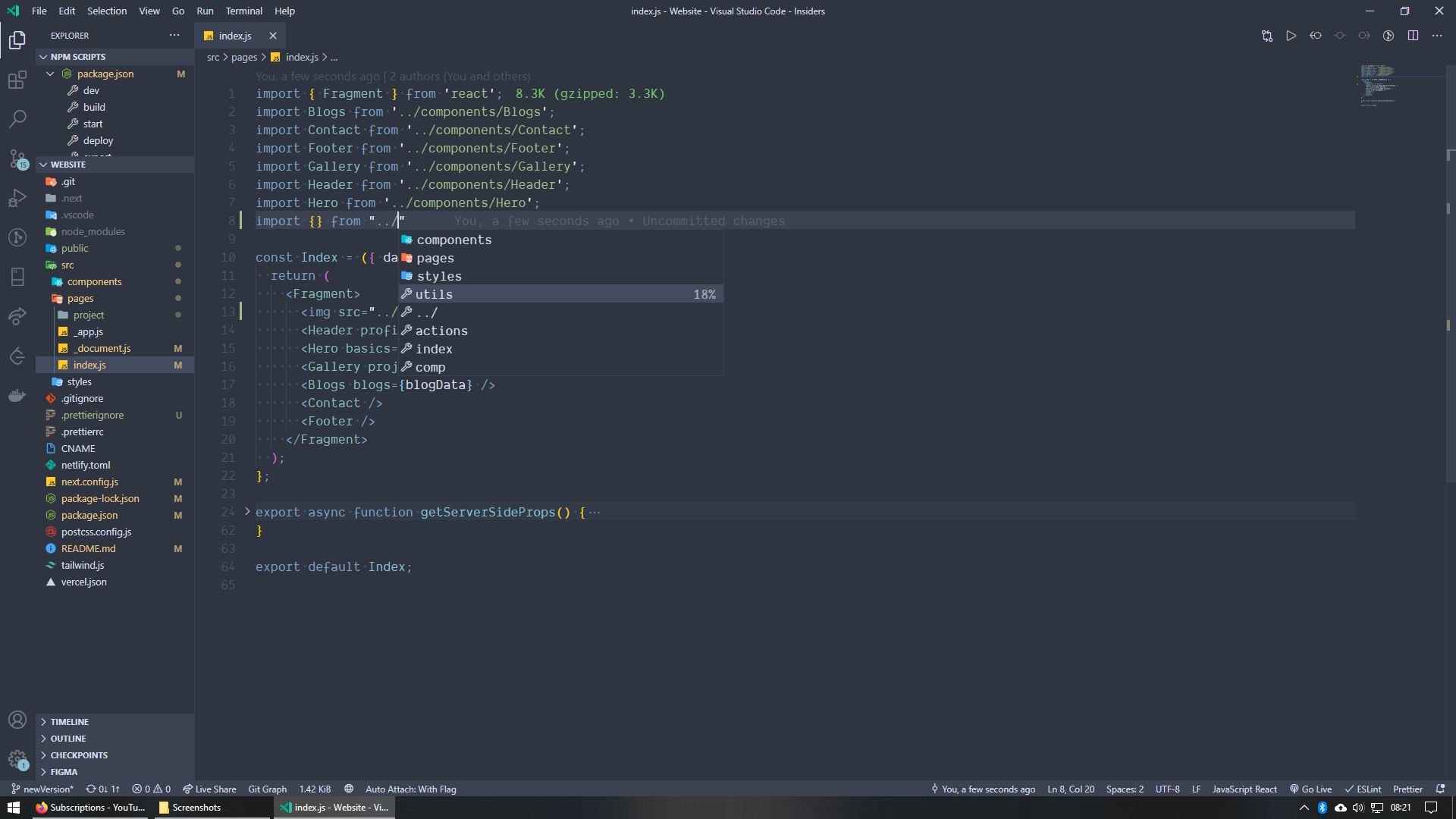Screen dimensions: 1456x819
Task: Click the Git Graph status bar item
Action: (267, 789)
